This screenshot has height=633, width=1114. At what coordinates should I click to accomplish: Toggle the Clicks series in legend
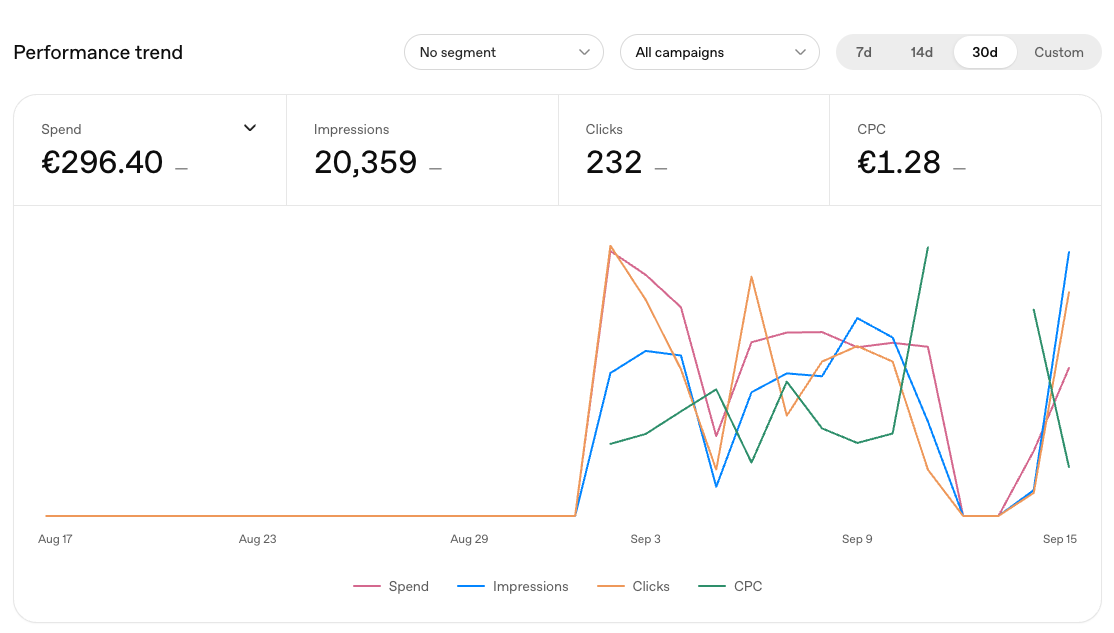click(633, 586)
